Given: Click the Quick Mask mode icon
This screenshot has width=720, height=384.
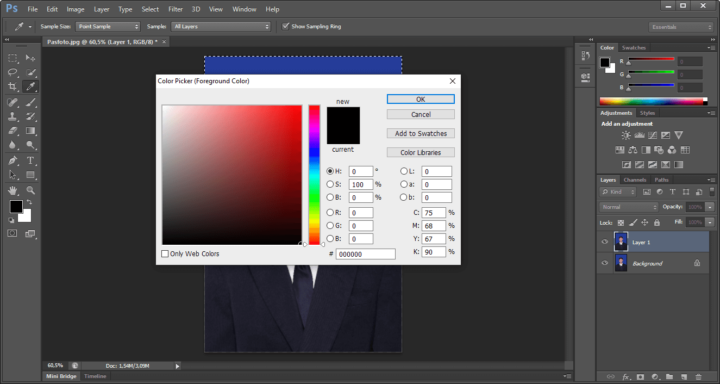Looking at the screenshot, I should pos(12,233).
